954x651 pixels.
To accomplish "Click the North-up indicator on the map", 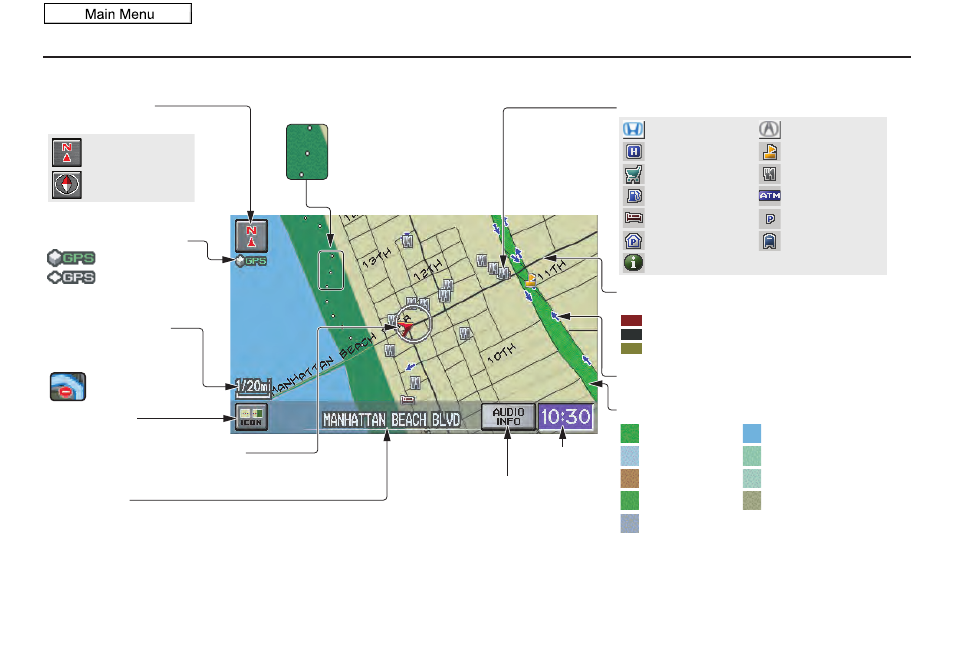I will pos(251,236).
